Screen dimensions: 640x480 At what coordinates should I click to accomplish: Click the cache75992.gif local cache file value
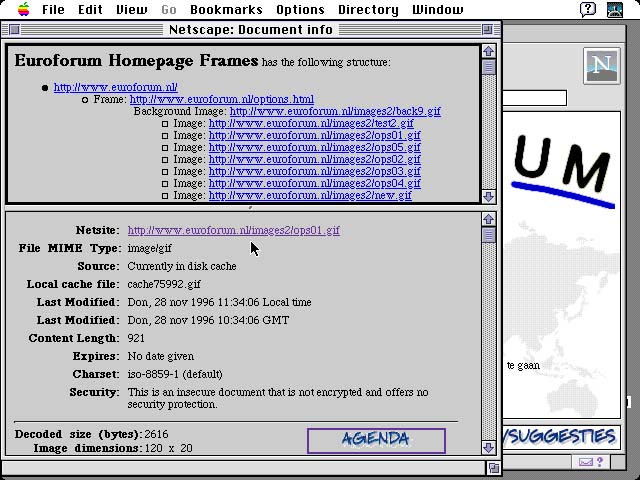[x=164, y=284]
